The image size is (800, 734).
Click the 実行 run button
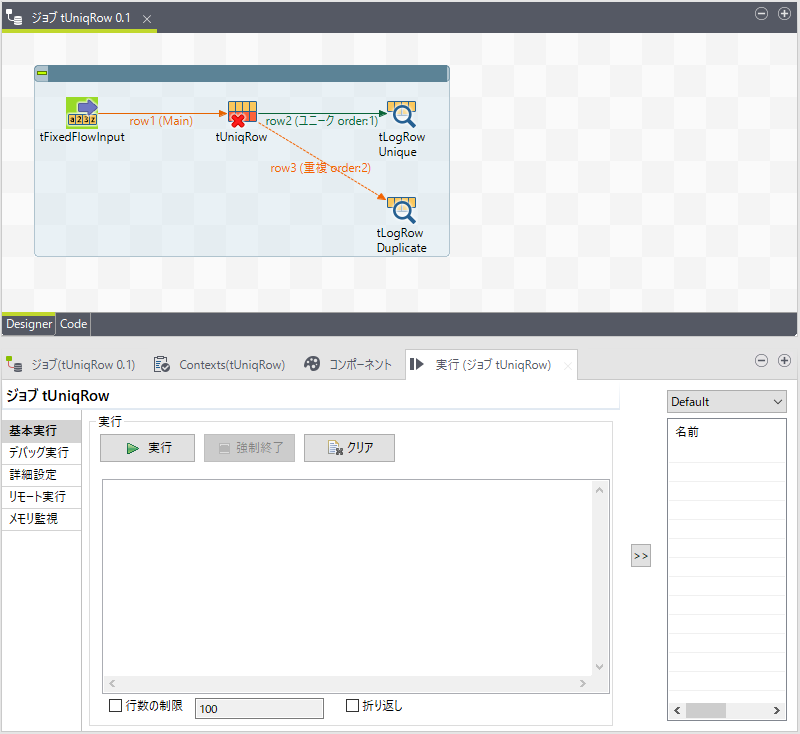(146, 448)
